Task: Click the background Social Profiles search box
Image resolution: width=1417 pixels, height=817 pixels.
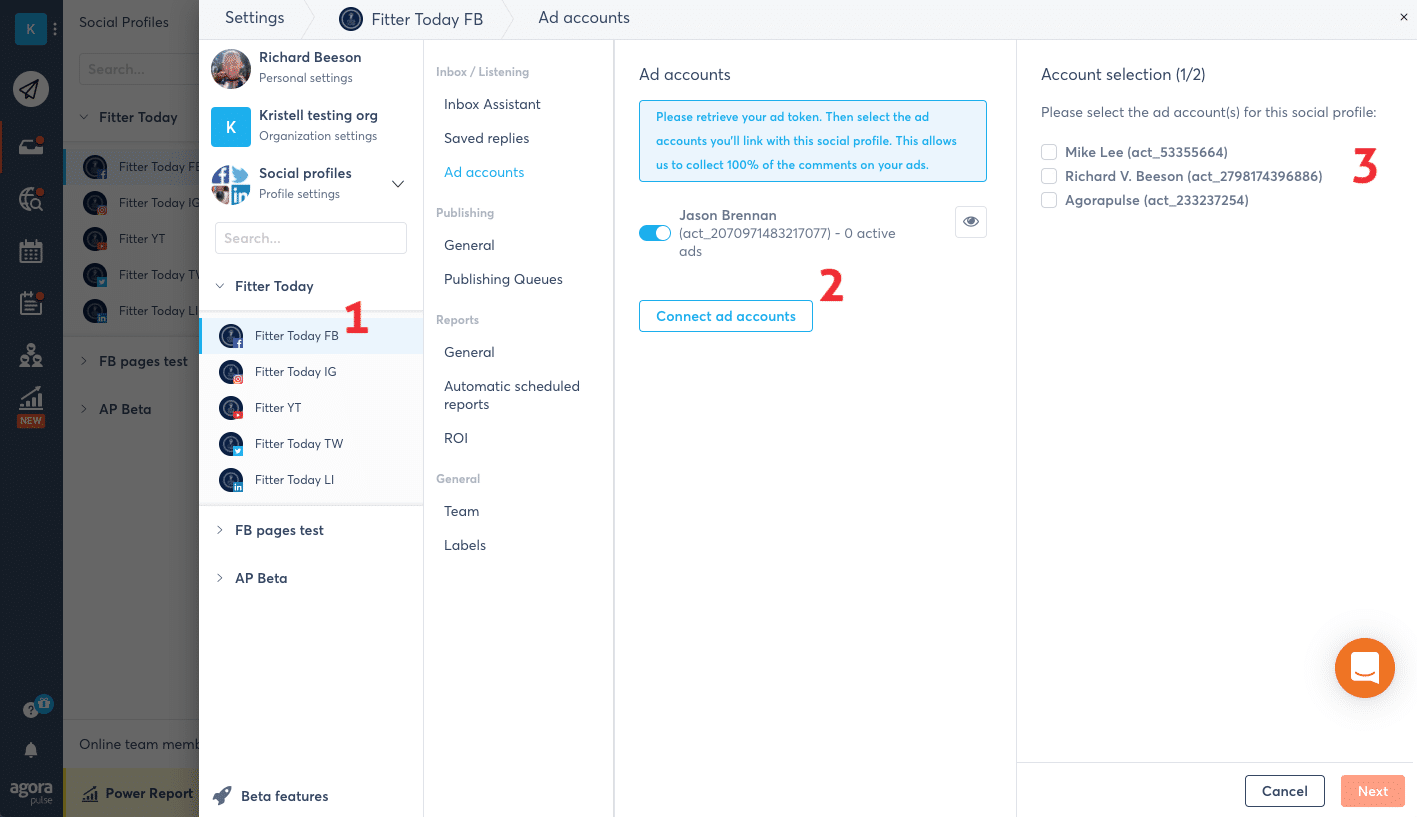Action: [138, 69]
